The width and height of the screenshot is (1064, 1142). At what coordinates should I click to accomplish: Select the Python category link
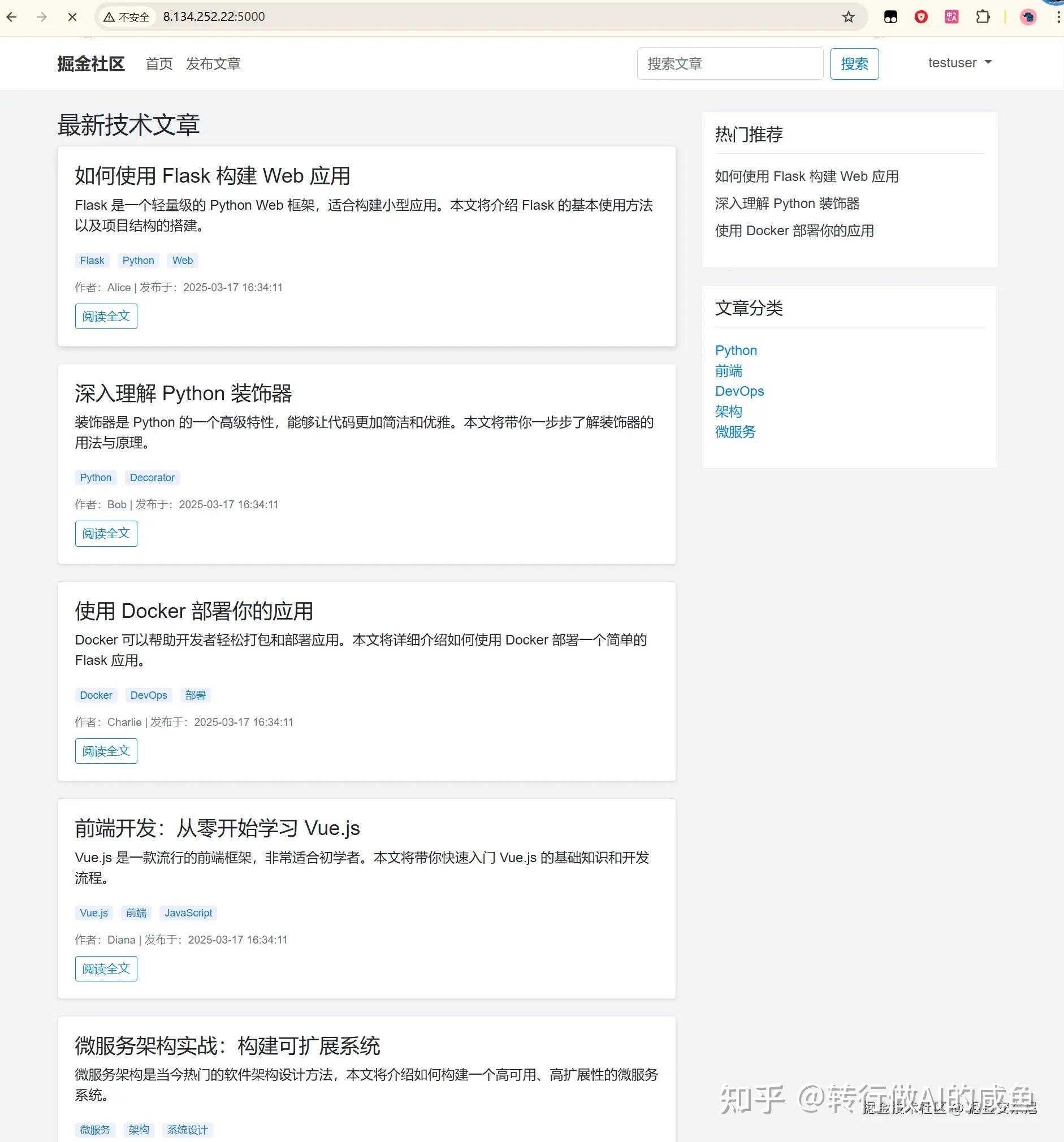click(x=736, y=351)
